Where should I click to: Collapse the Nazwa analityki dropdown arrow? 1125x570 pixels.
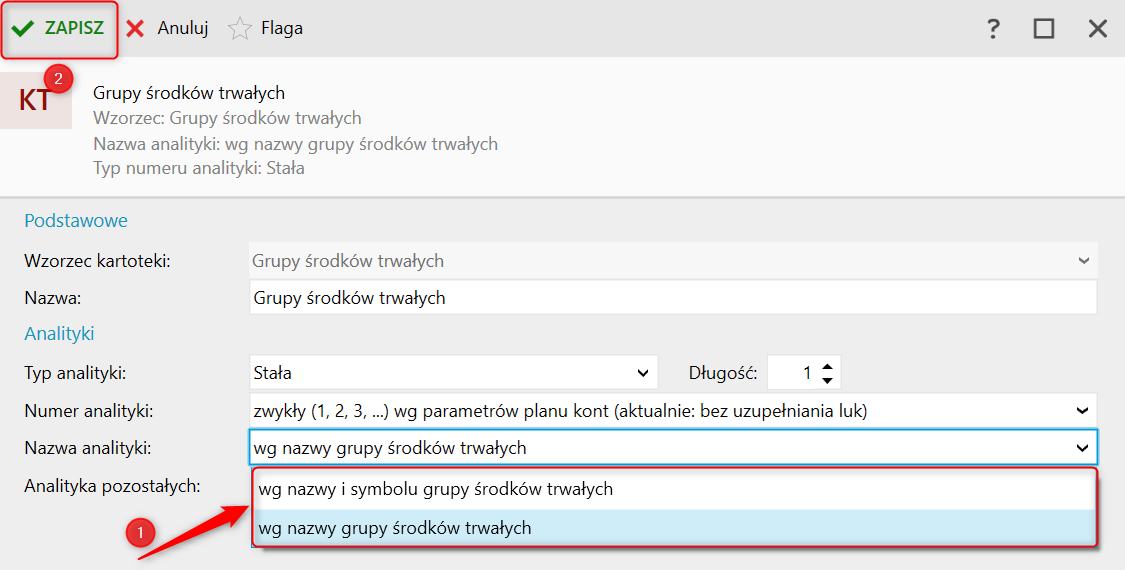(x=1083, y=448)
